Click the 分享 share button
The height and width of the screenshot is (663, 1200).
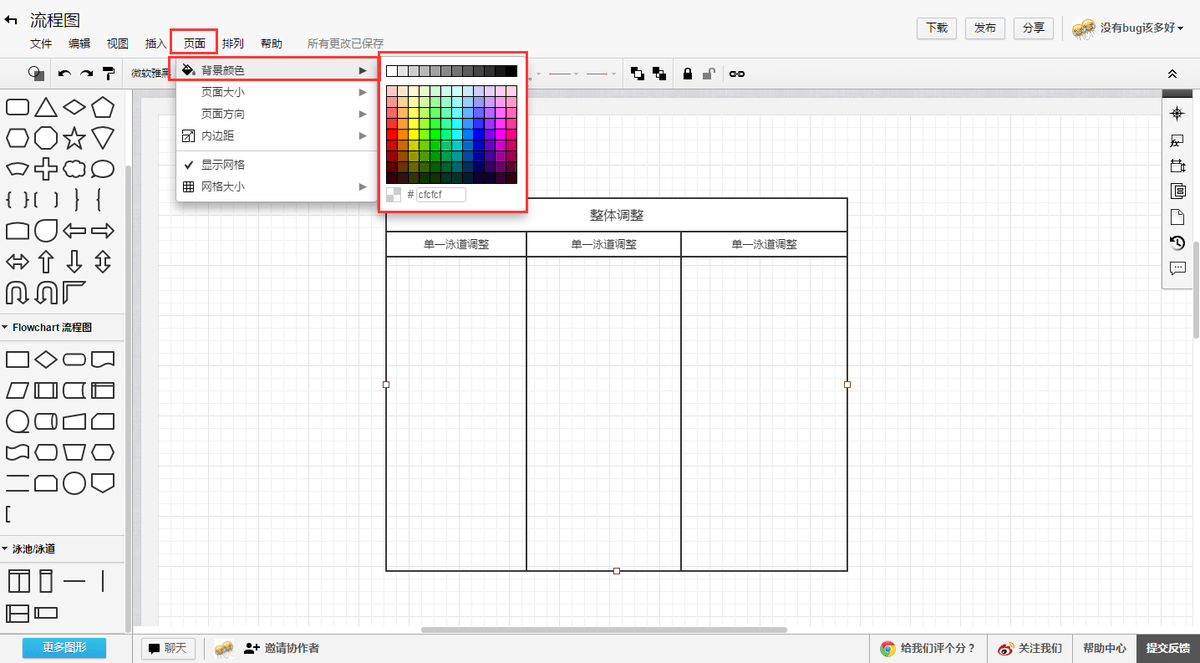pyautogui.click(x=1034, y=28)
